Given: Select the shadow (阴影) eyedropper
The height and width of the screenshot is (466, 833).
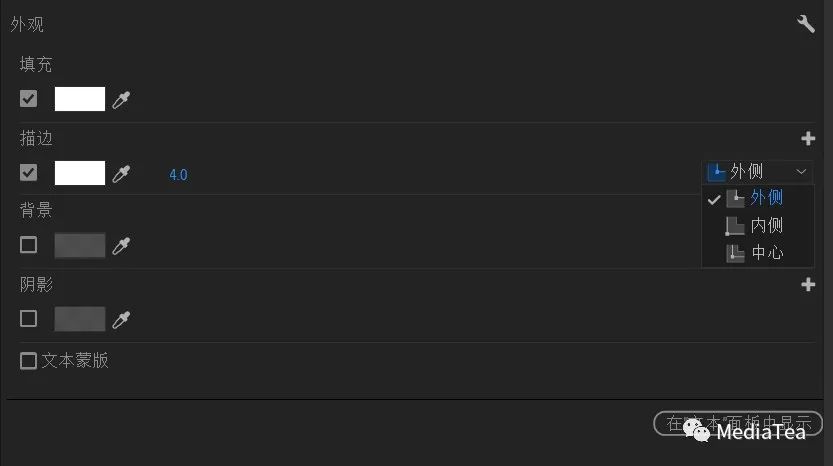Looking at the screenshot, I should point(121,319).
